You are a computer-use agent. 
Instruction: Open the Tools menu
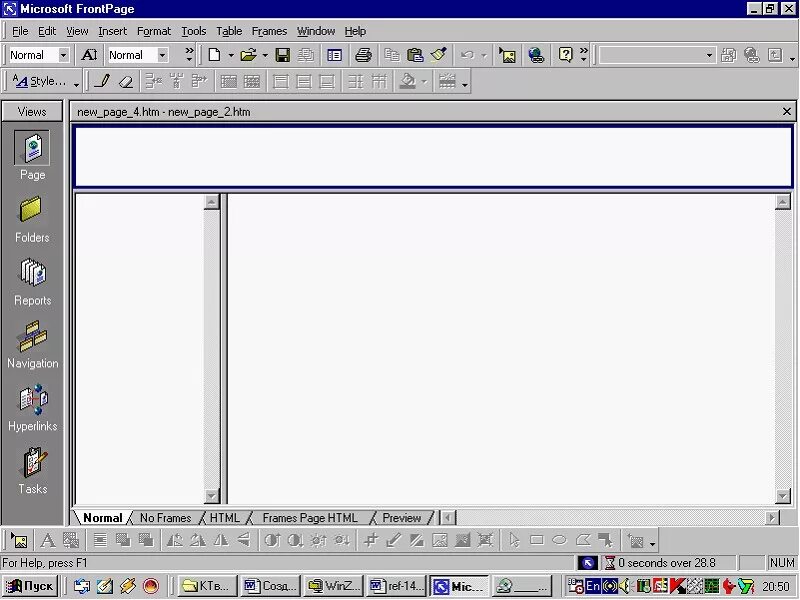click(194, 31)
